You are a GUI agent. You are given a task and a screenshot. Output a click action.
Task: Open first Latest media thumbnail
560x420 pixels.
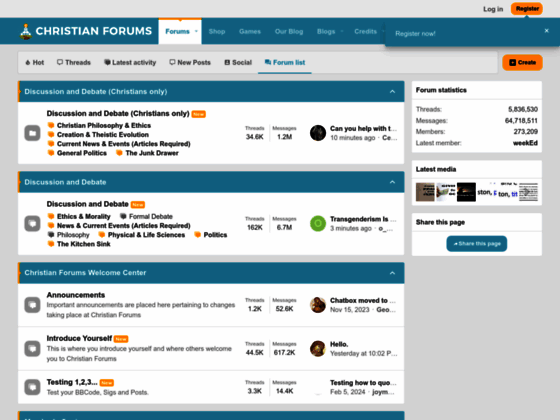425,192
